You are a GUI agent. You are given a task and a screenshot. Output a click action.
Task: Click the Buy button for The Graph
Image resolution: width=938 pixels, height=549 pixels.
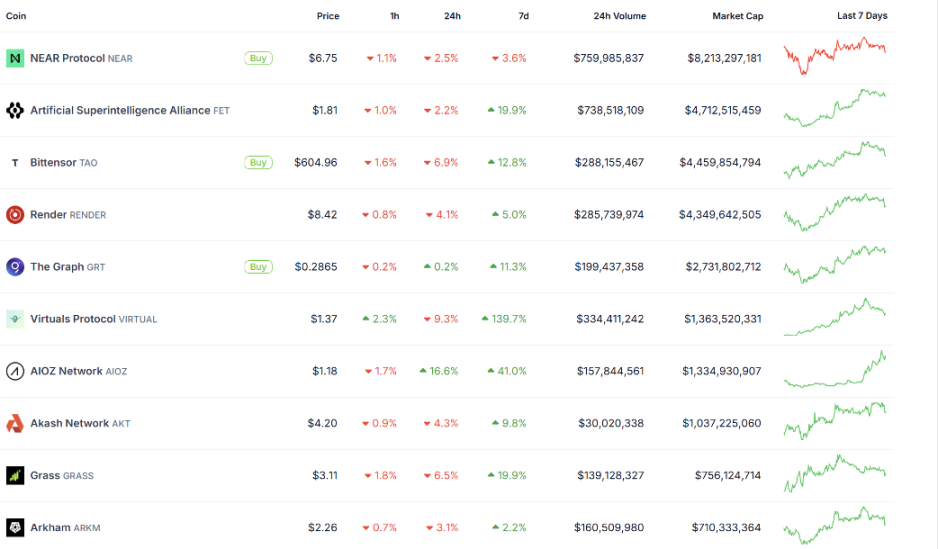(x=258, y=267)
